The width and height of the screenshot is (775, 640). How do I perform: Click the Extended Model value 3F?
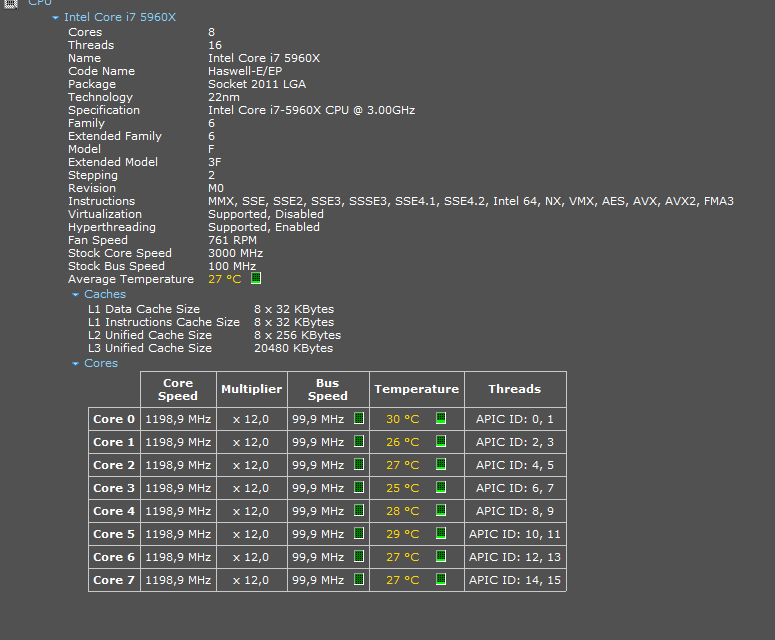click(x=215, y=162)
